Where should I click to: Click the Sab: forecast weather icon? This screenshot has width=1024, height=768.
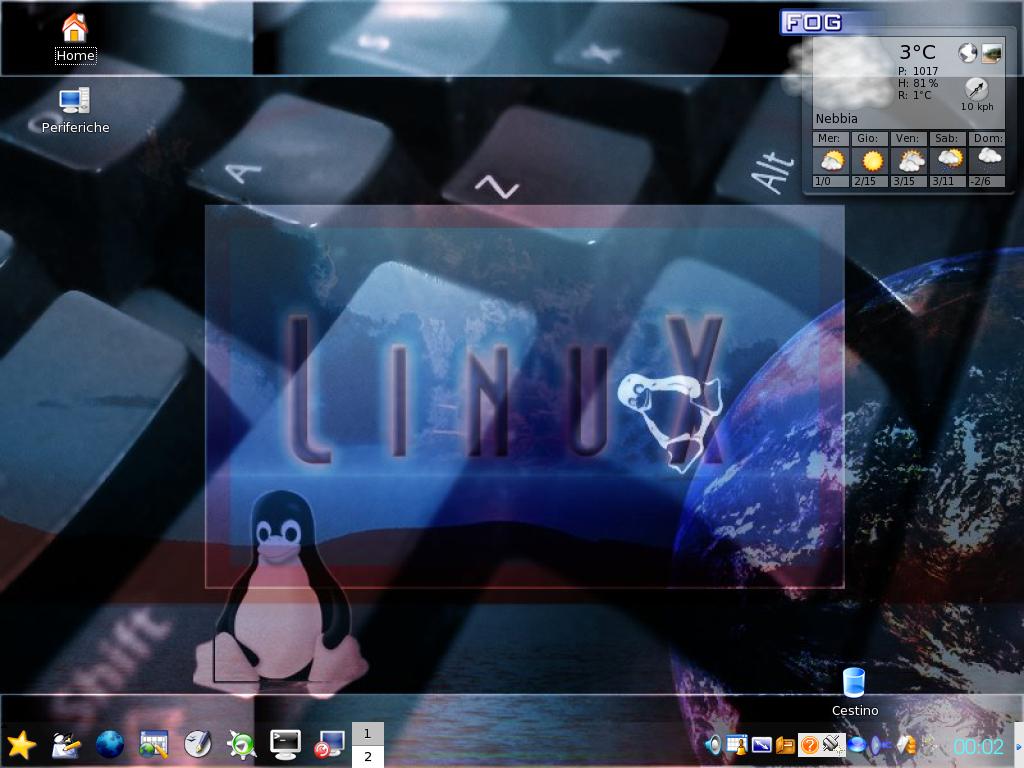[950, 160]
